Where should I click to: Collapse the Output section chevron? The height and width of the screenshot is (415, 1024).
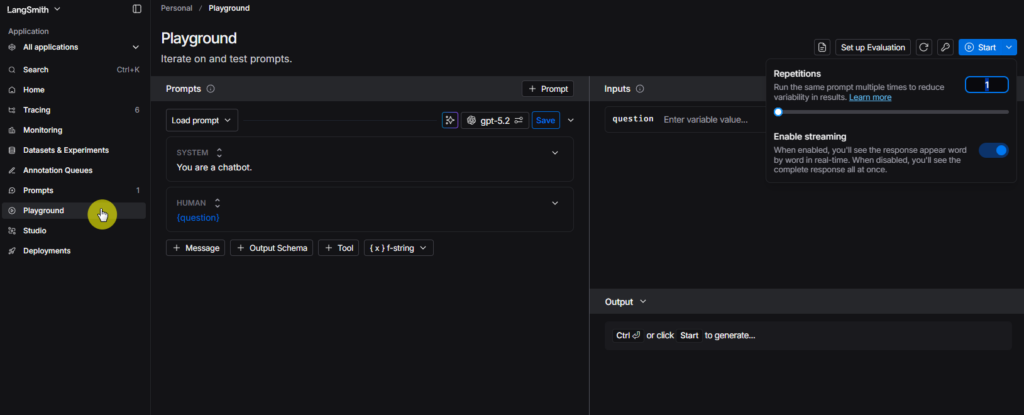point(643,302)
